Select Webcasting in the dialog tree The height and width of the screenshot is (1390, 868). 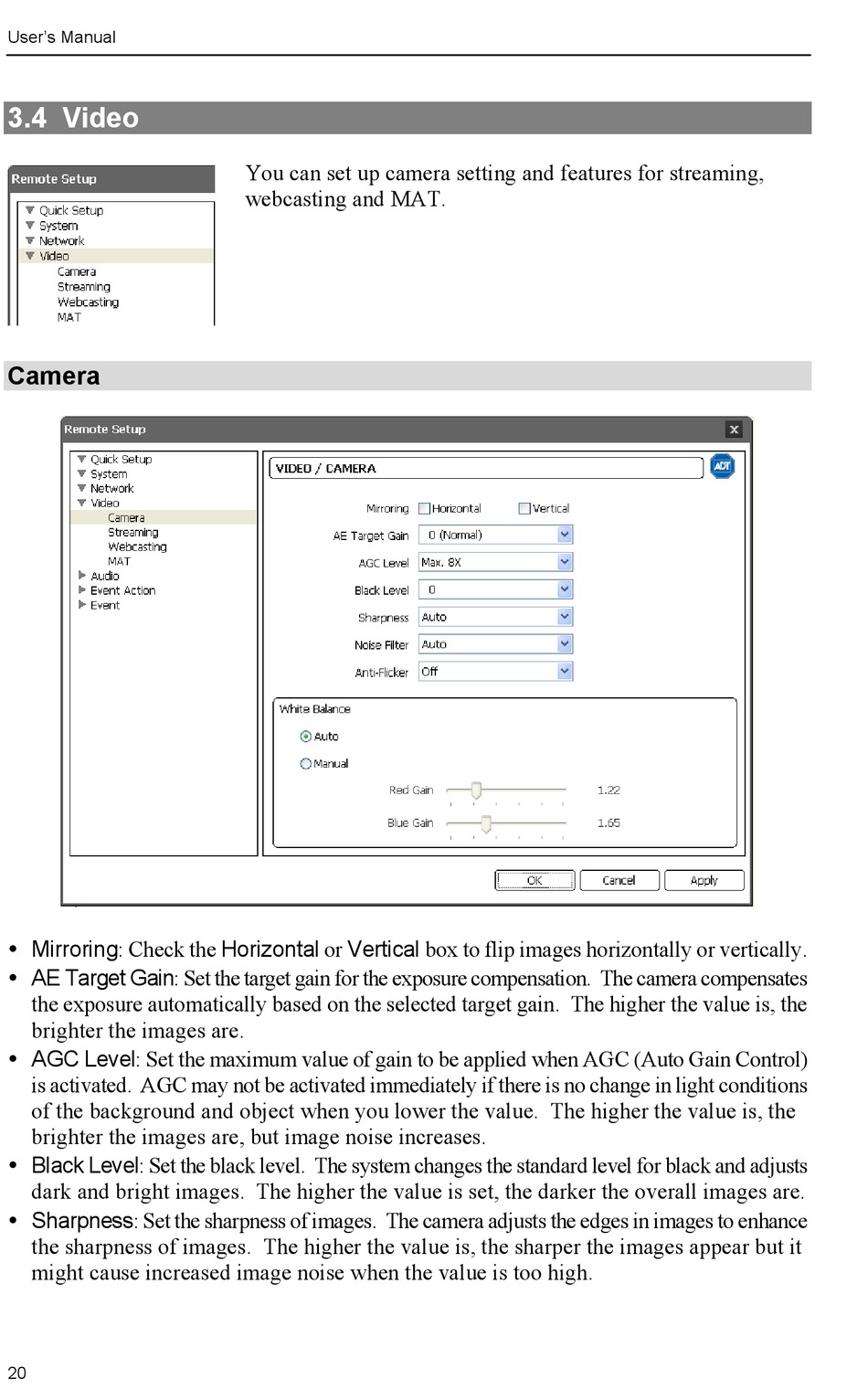[x=137, y=546]
